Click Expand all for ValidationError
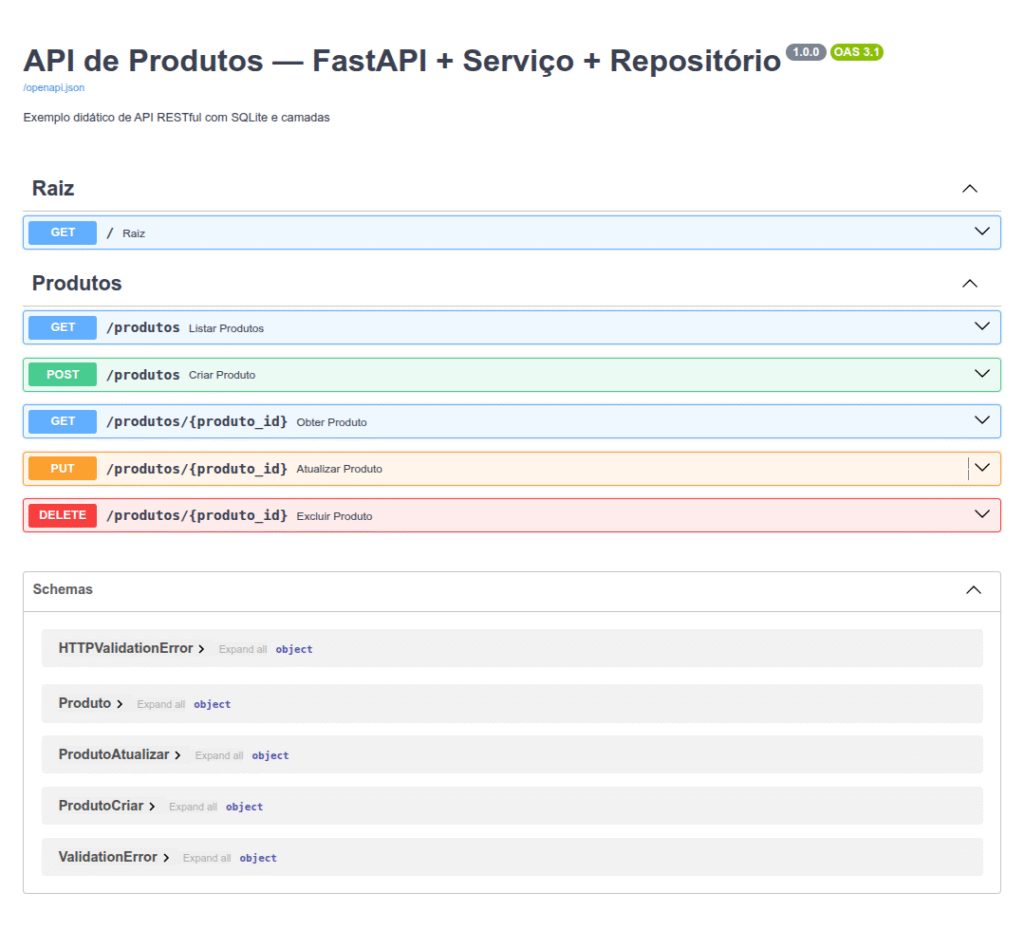 (207, 858)
